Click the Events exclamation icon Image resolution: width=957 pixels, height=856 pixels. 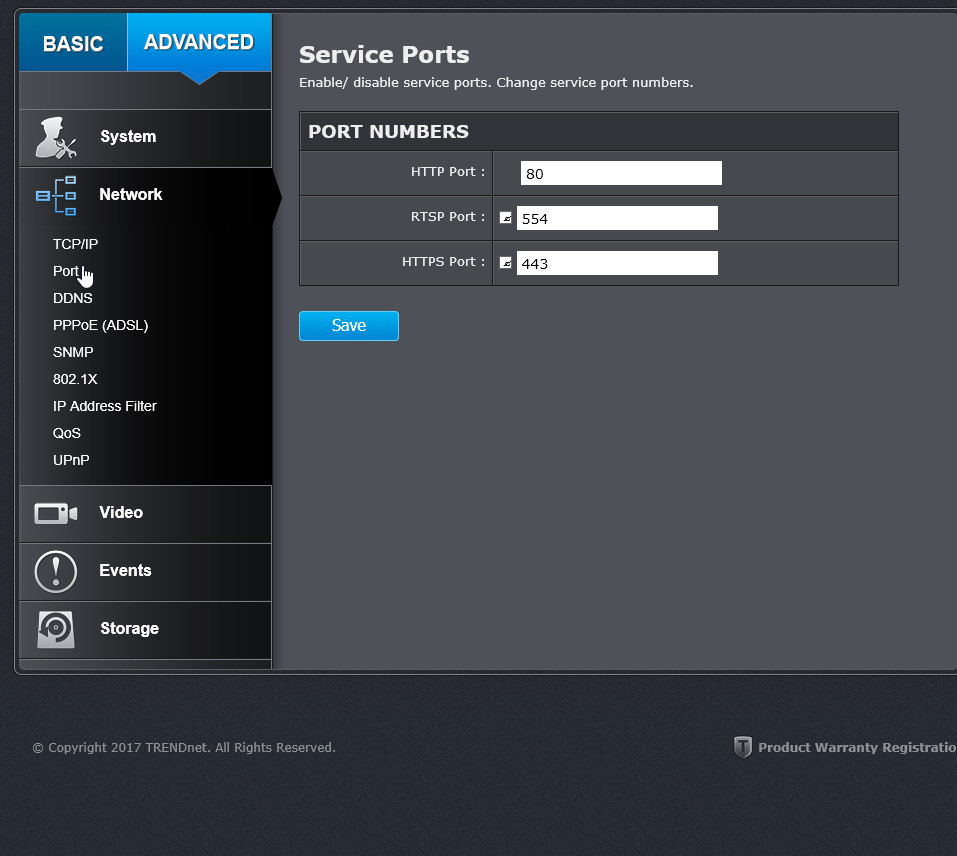[56, 572]
